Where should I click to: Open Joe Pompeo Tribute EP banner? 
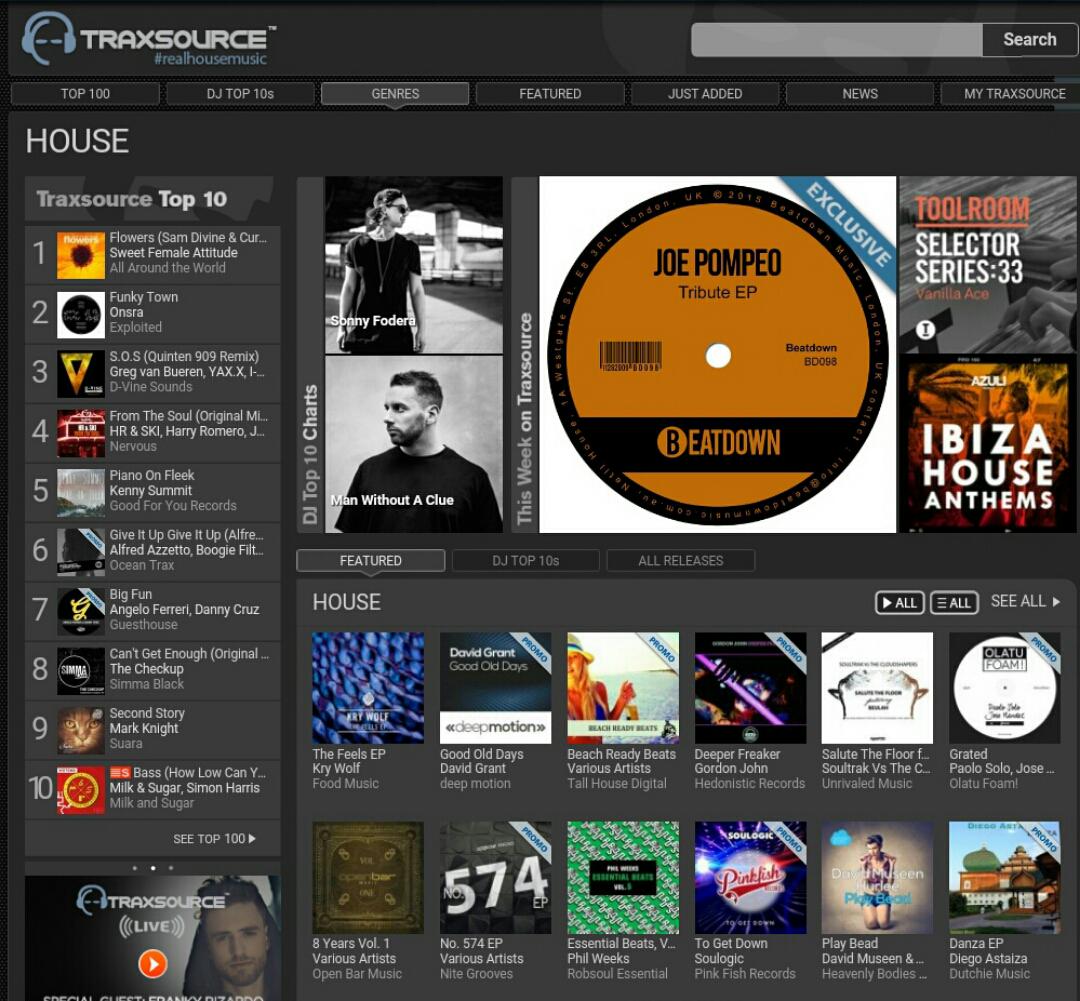point(717,354)
